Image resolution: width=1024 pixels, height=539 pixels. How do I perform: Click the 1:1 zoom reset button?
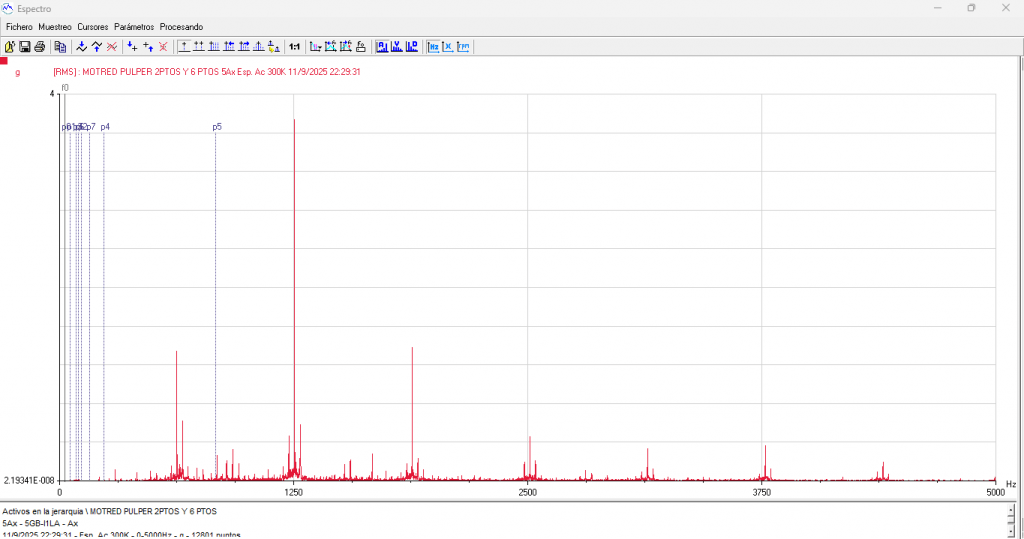pyautogui.click(x=294, y=46)
